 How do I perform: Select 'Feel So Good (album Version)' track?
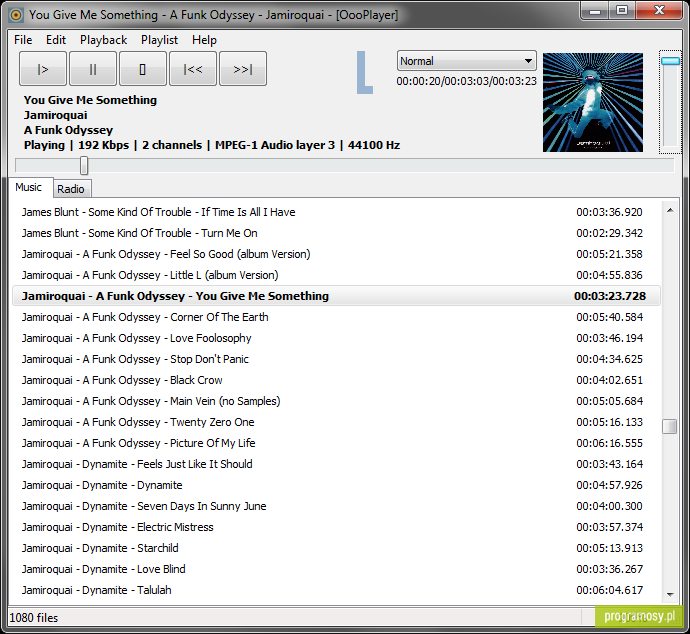click(x=336, y=254)
